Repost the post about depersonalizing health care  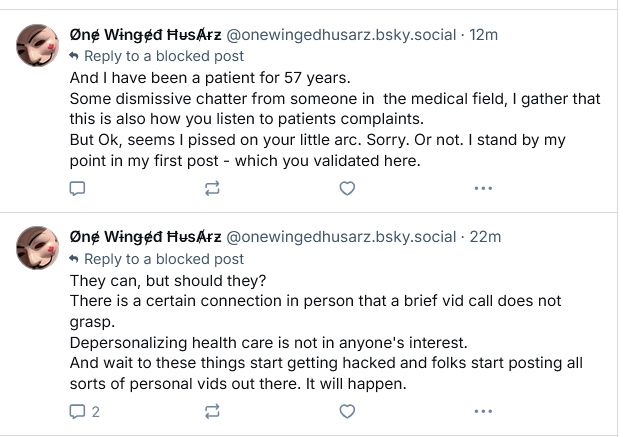[211, 411]
